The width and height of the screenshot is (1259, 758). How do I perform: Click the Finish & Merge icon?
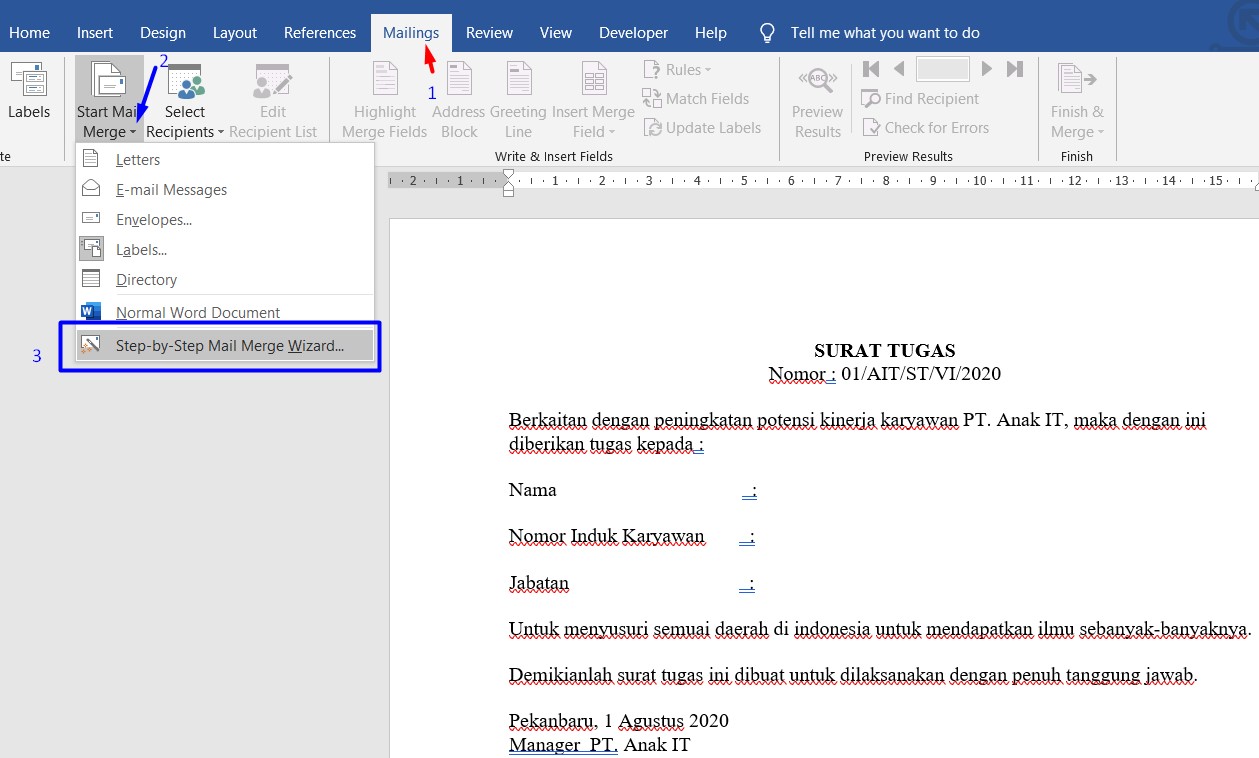1076,97
